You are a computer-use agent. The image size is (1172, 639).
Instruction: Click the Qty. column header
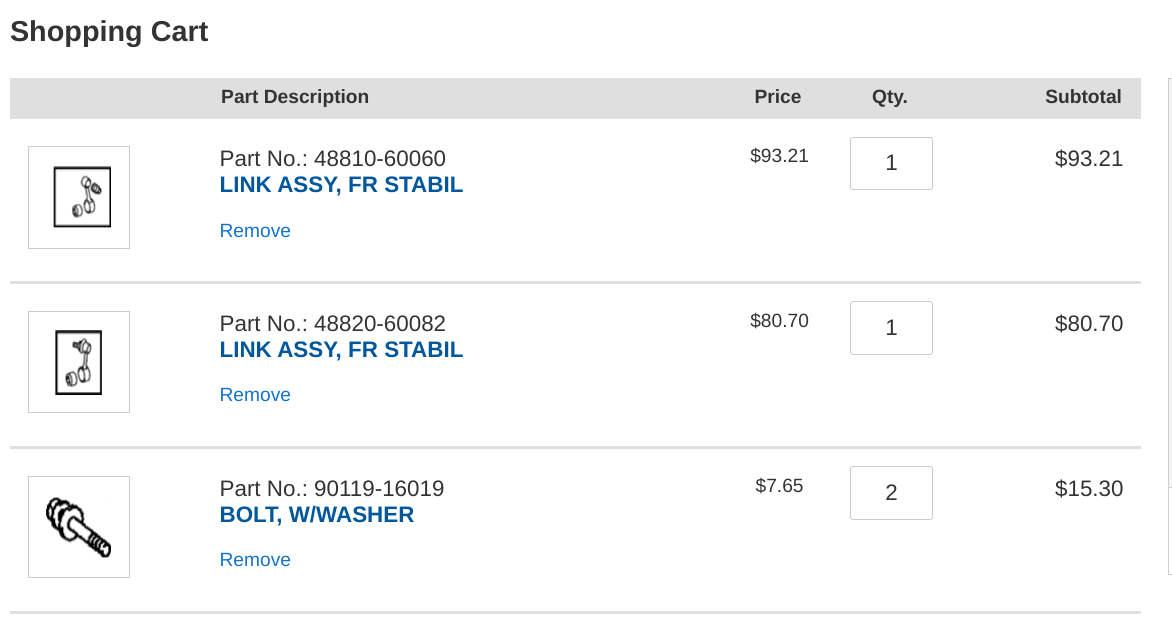tap(889, 97)
